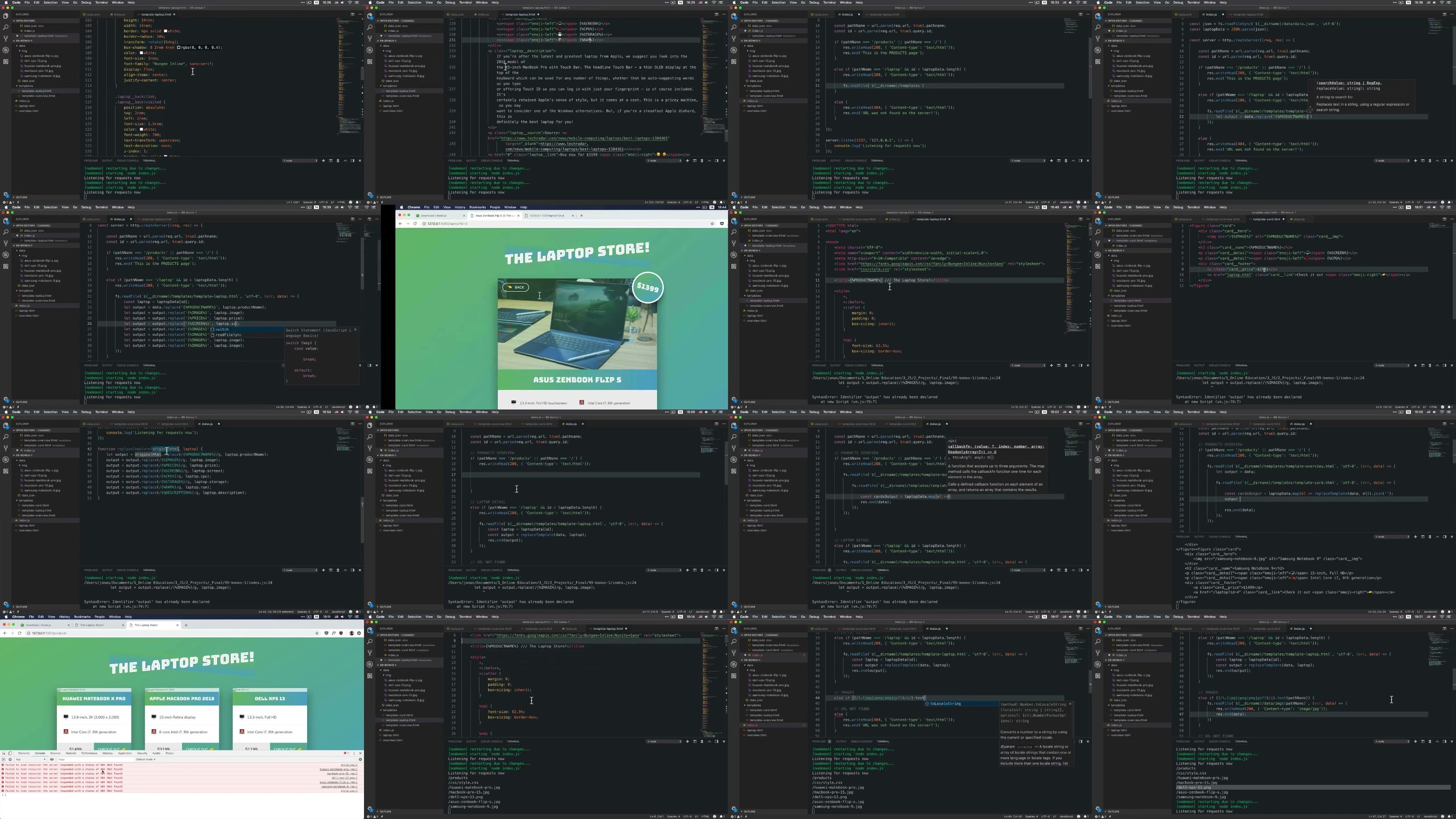
Task: Split the terminal in the 18:26 VS Code window
Action: tap(331, 161)
